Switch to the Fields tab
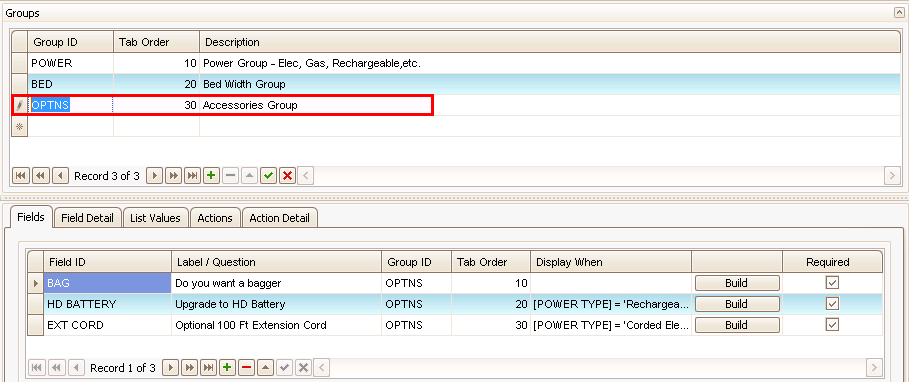Viewport: 909px width, 382px height. tap(31, 217)
